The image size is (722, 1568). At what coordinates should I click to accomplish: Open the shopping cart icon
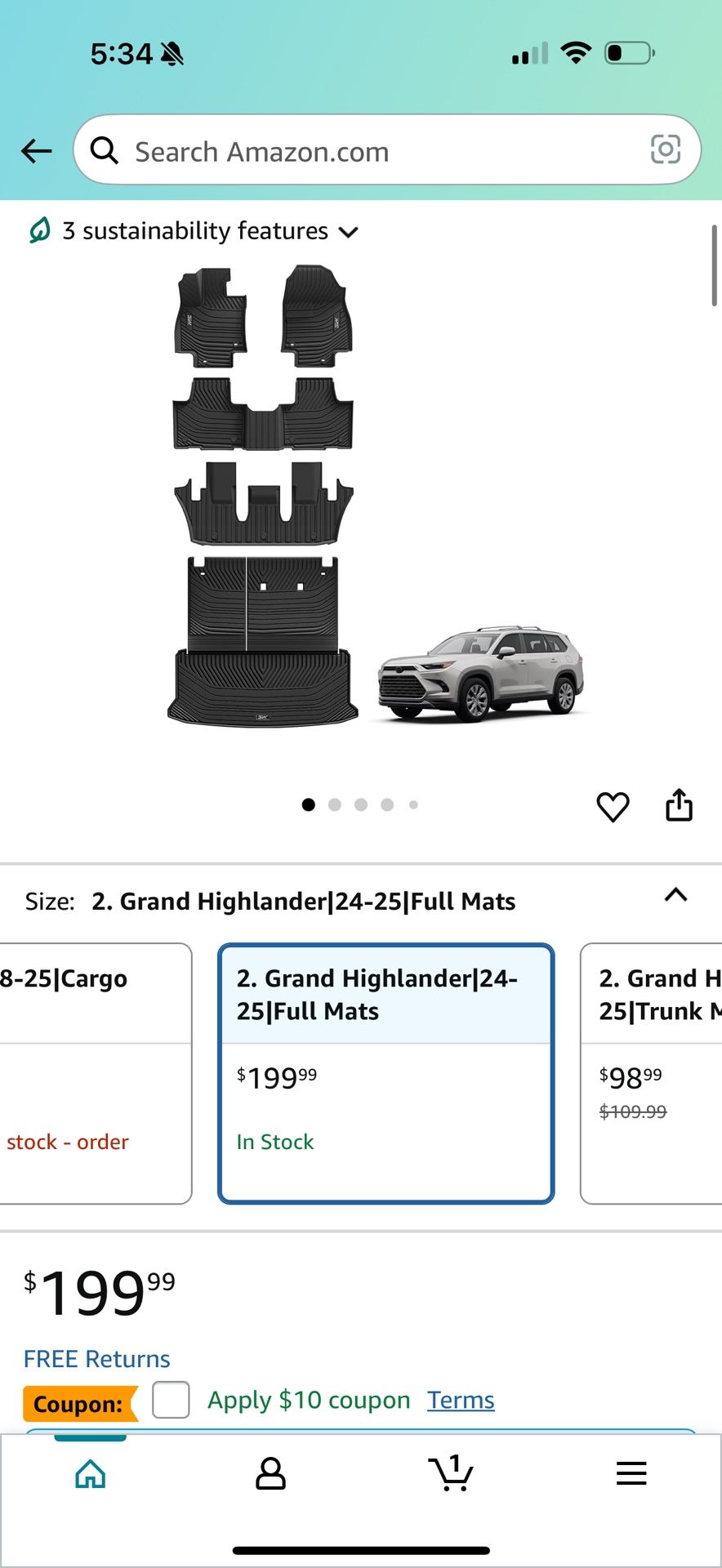451,1472
